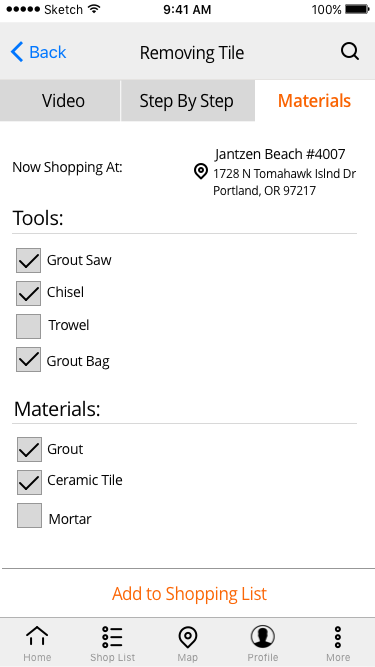Tap Add to Shopping List

[x=189, y=593]
